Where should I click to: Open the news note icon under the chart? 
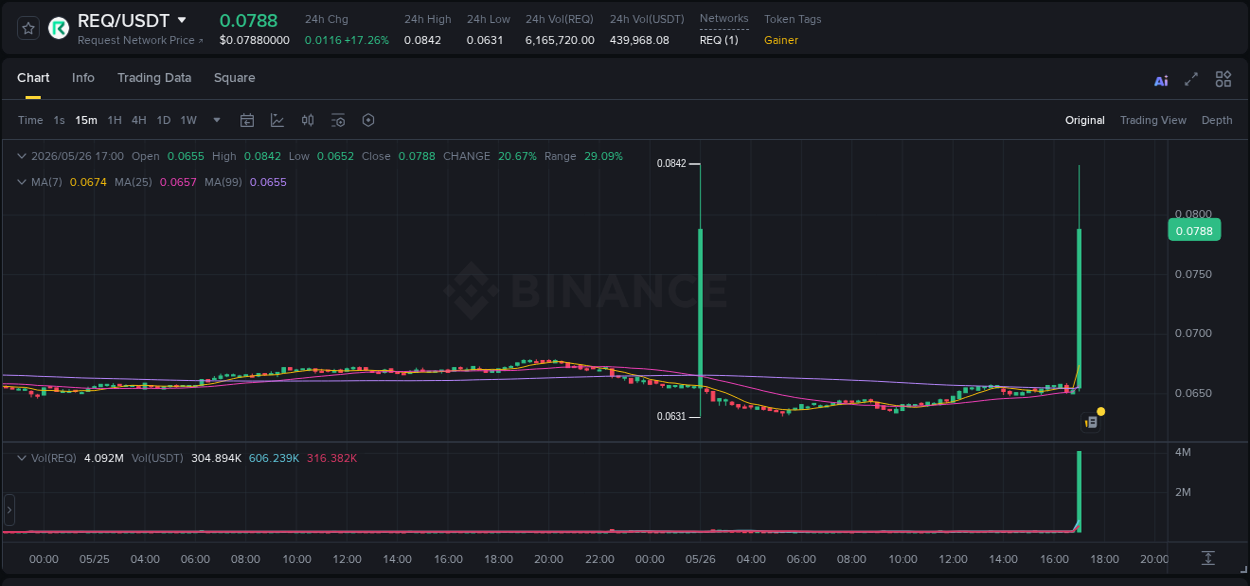(x=1091, y=423)
